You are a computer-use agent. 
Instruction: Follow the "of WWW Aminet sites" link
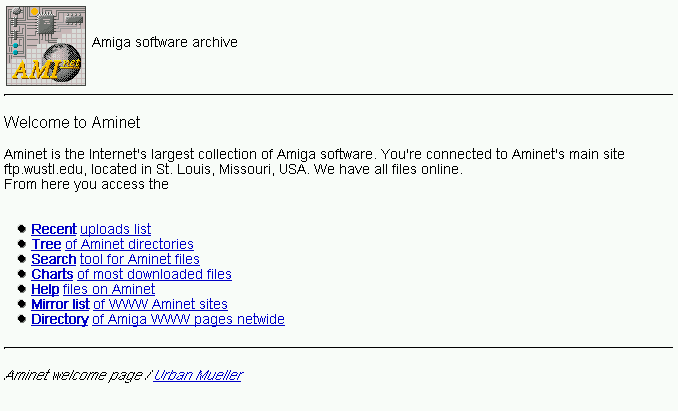[x=160, y=304]
